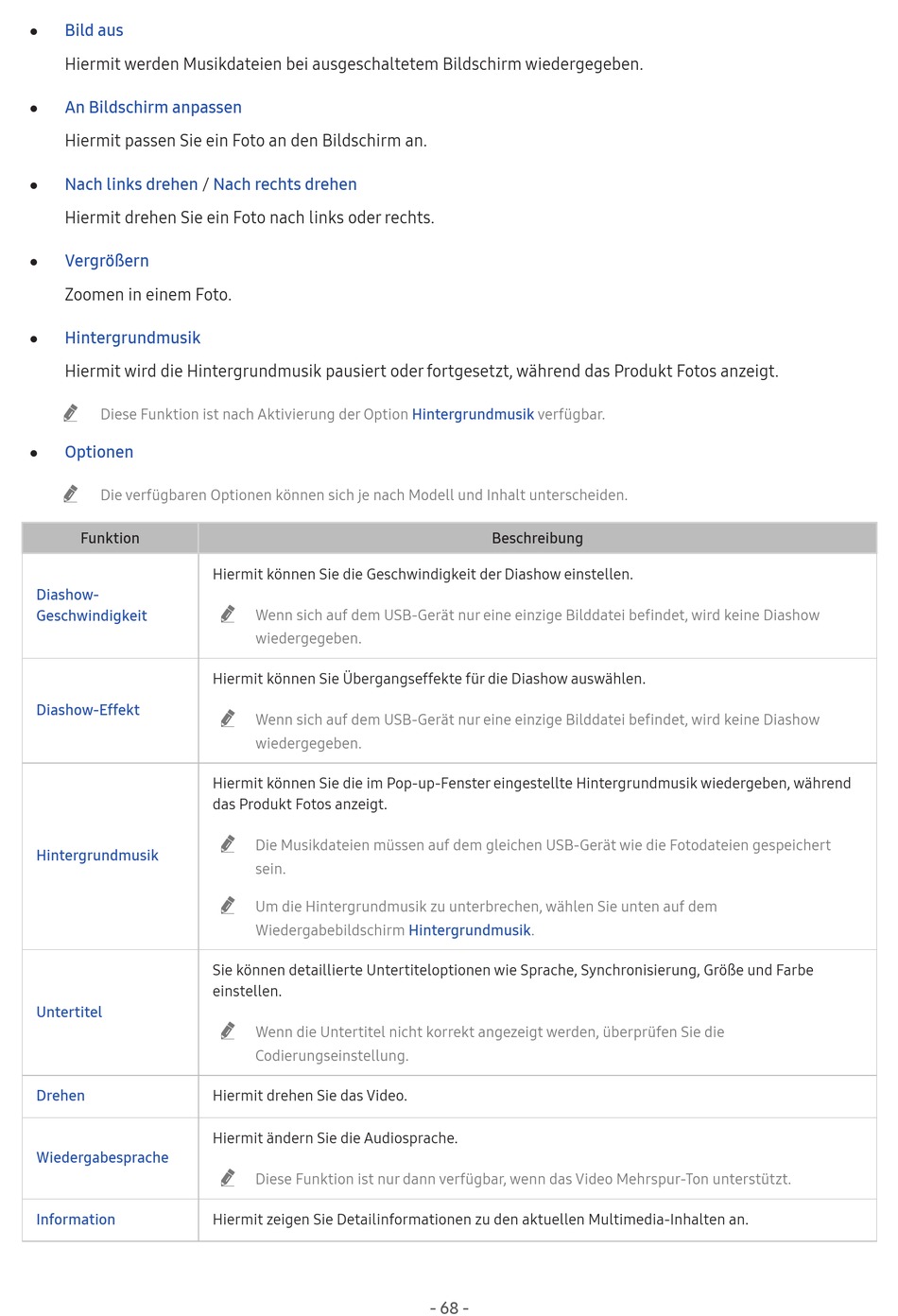Click 'Diashow-Effekt' in the function column
Screen dimensions: 898x1316
pyautogui.click(x=88, y=710)
